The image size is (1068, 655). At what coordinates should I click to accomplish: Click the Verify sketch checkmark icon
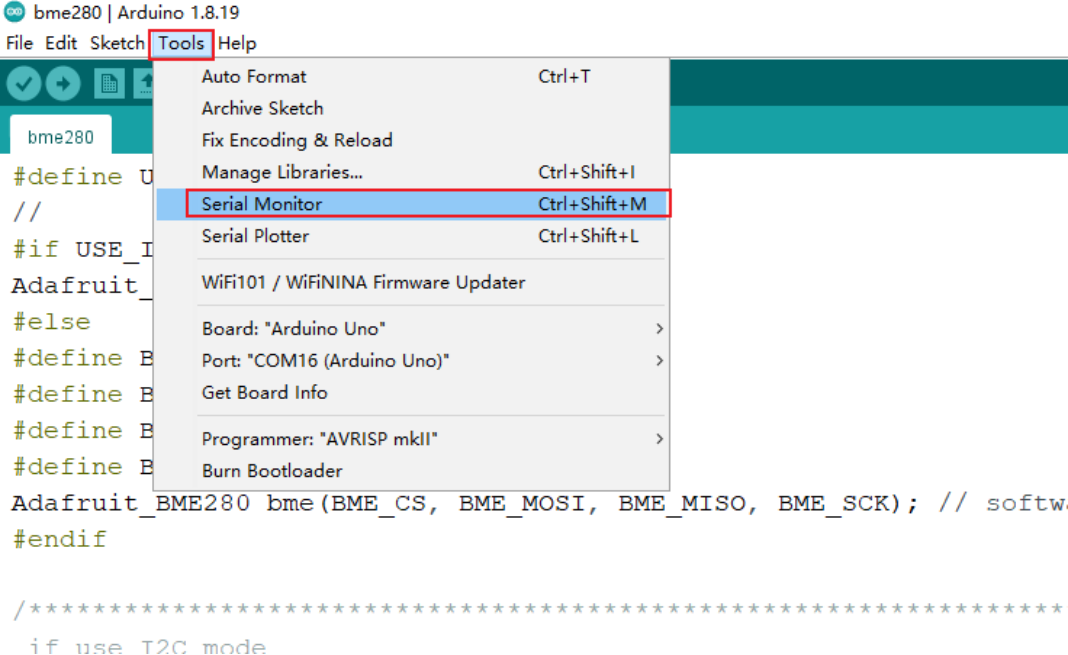(24, 84)
